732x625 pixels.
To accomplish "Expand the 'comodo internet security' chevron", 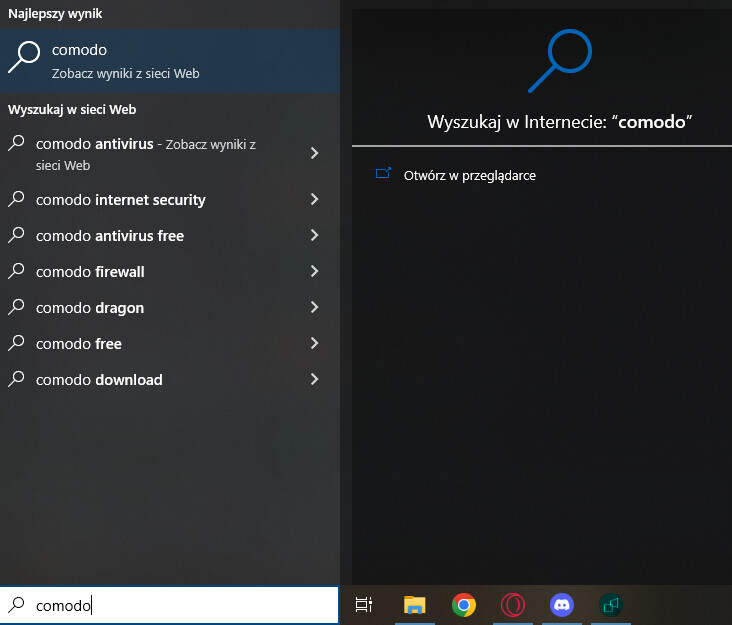I will pos(314,199).
